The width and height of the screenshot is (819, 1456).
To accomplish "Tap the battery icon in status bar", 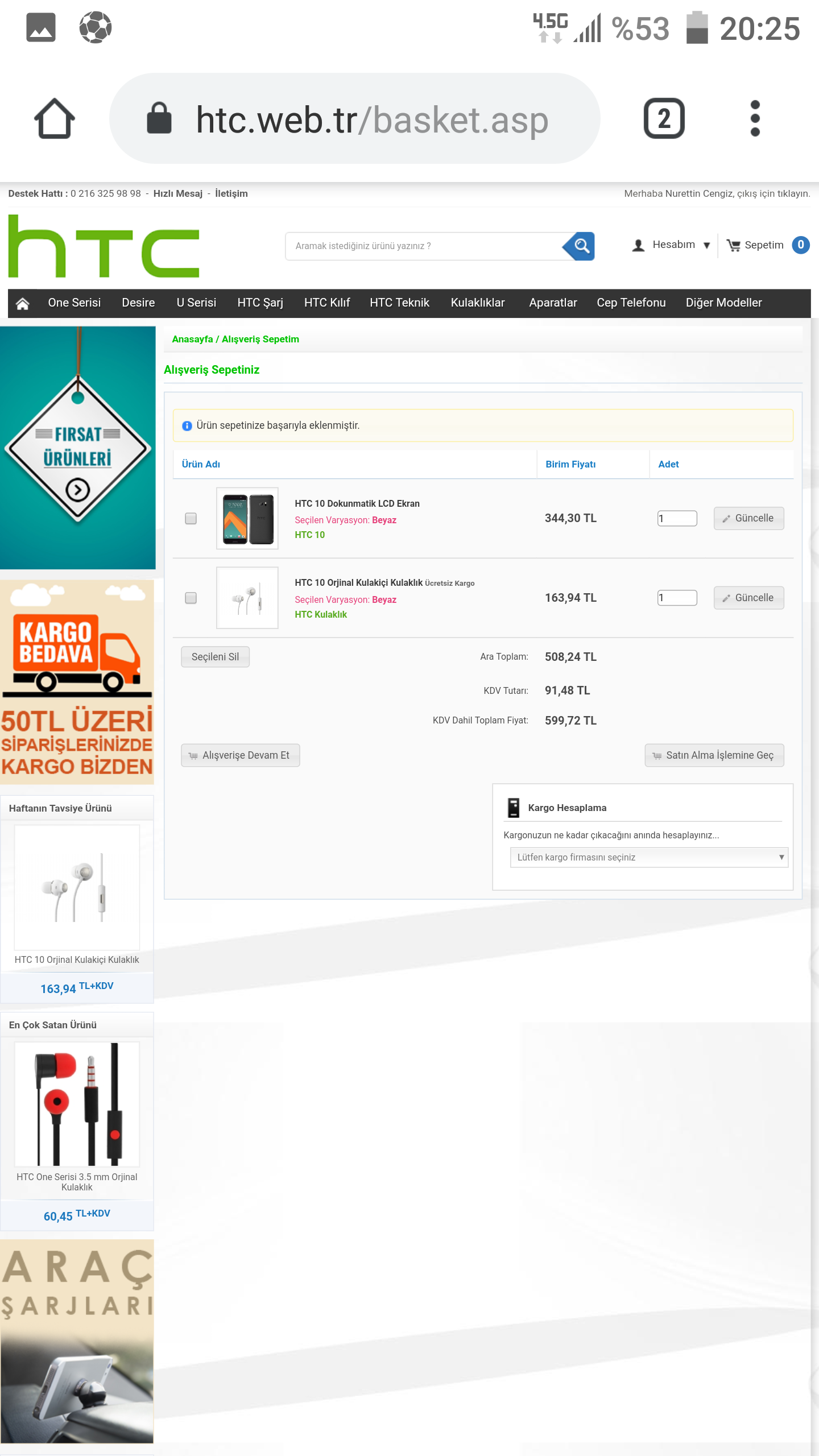I will [697, 27].
